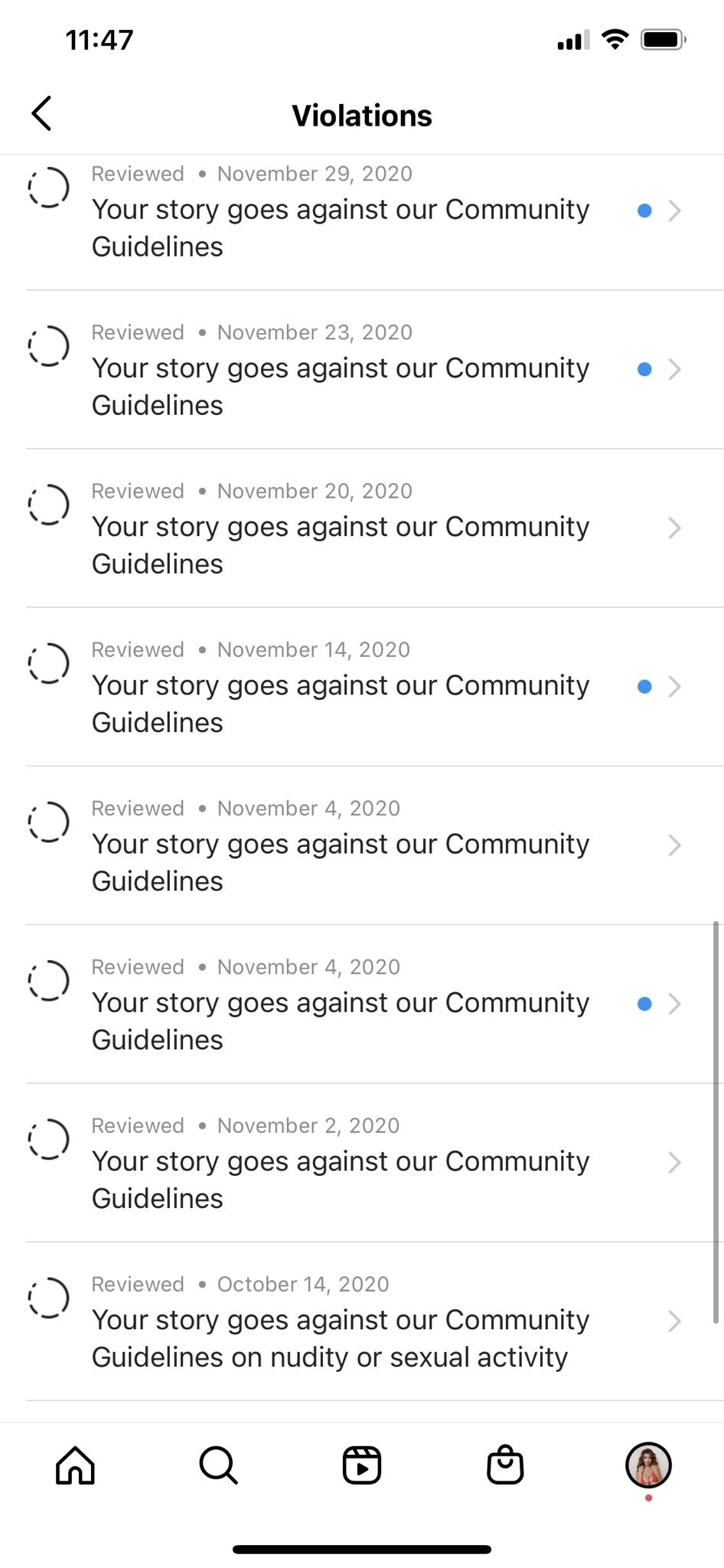Open profile via avatar thumbnail
Screen dimensions: 724x1568
(x=648, y=1465)
